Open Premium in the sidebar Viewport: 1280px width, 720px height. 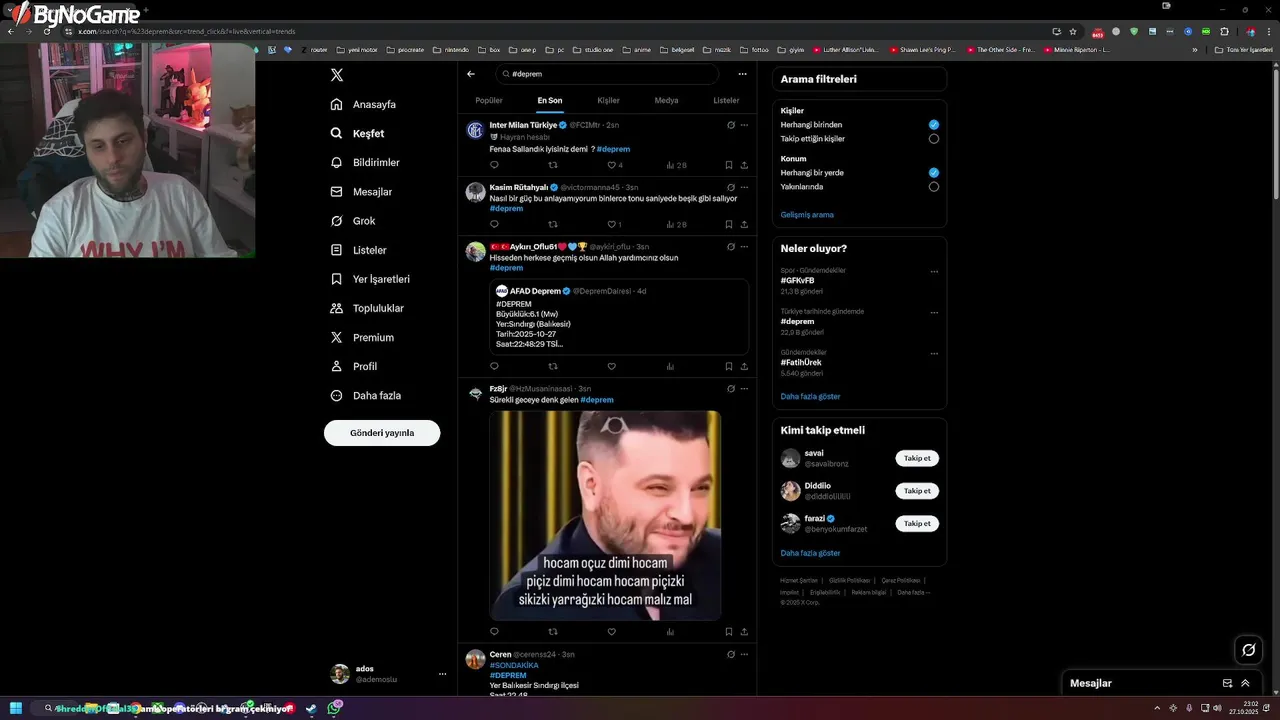tap(362, 337)
